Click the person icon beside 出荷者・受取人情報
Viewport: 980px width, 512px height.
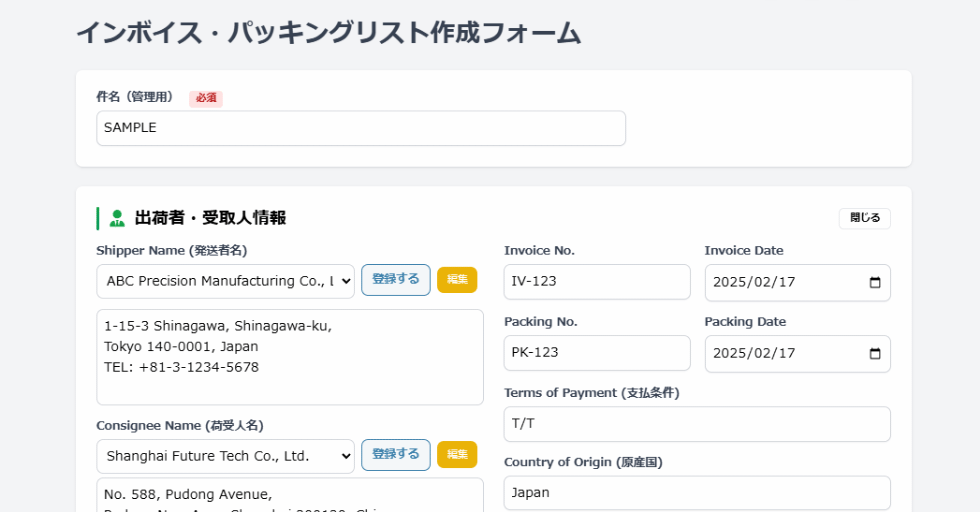point(117,218)
